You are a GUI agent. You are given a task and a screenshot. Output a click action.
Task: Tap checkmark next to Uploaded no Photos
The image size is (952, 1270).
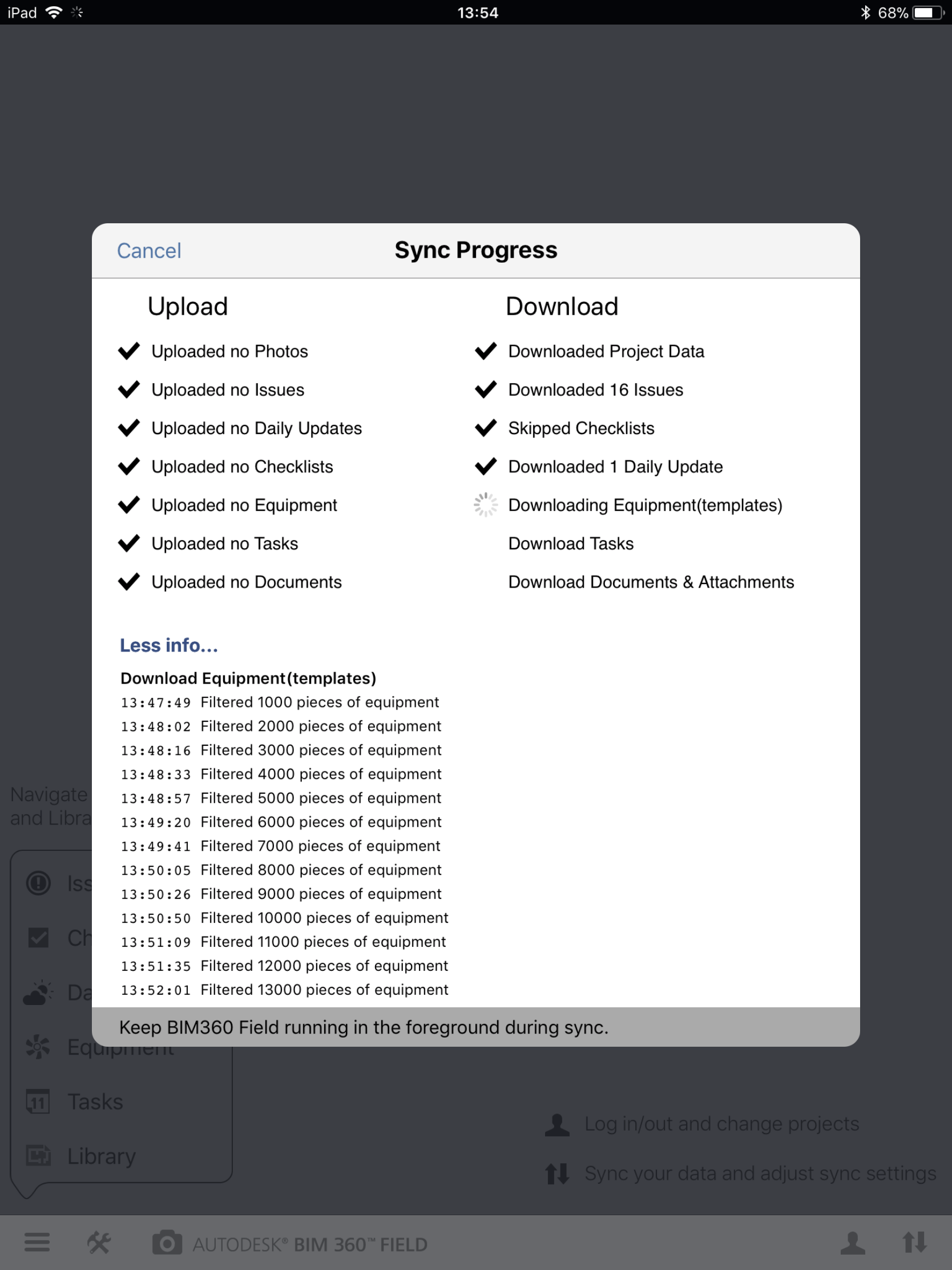pyautogui.click(x=130, y=351)
